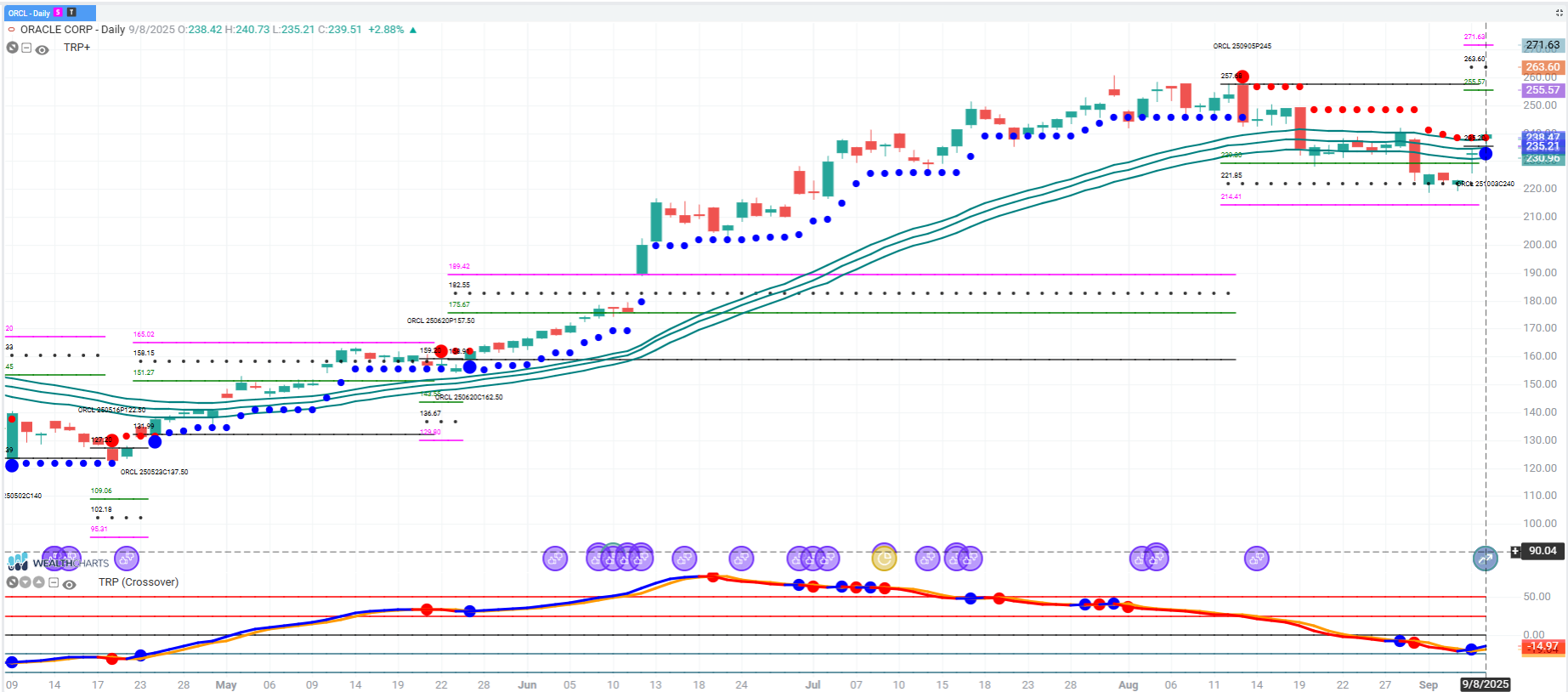Move TRP (Crossover) pane up with arrow icon
This screenshot has width=1568, height=692.
39,582
